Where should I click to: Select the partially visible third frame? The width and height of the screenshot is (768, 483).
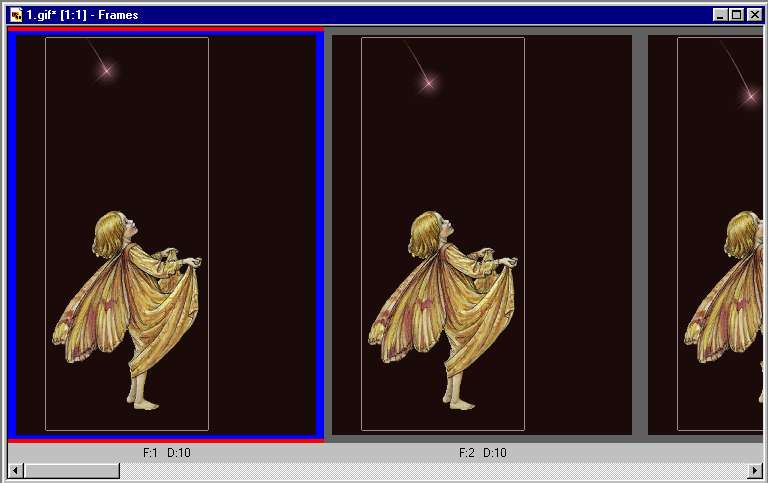coord(705,235)
